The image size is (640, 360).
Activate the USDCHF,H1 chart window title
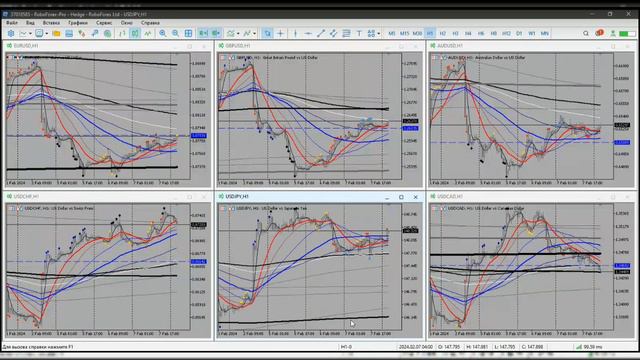(x=26, y=196)
